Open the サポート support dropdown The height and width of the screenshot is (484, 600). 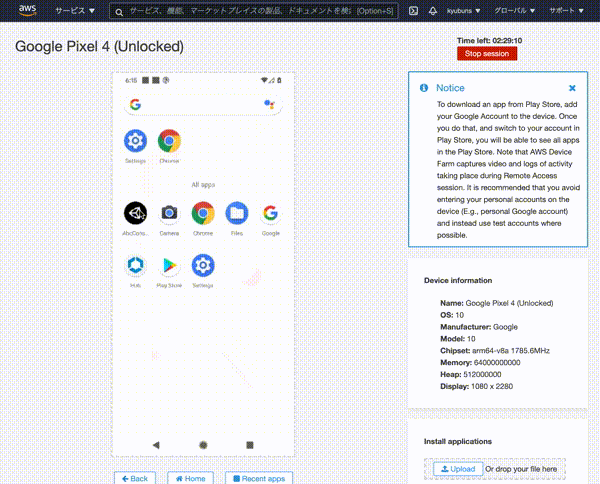(566, 11)
